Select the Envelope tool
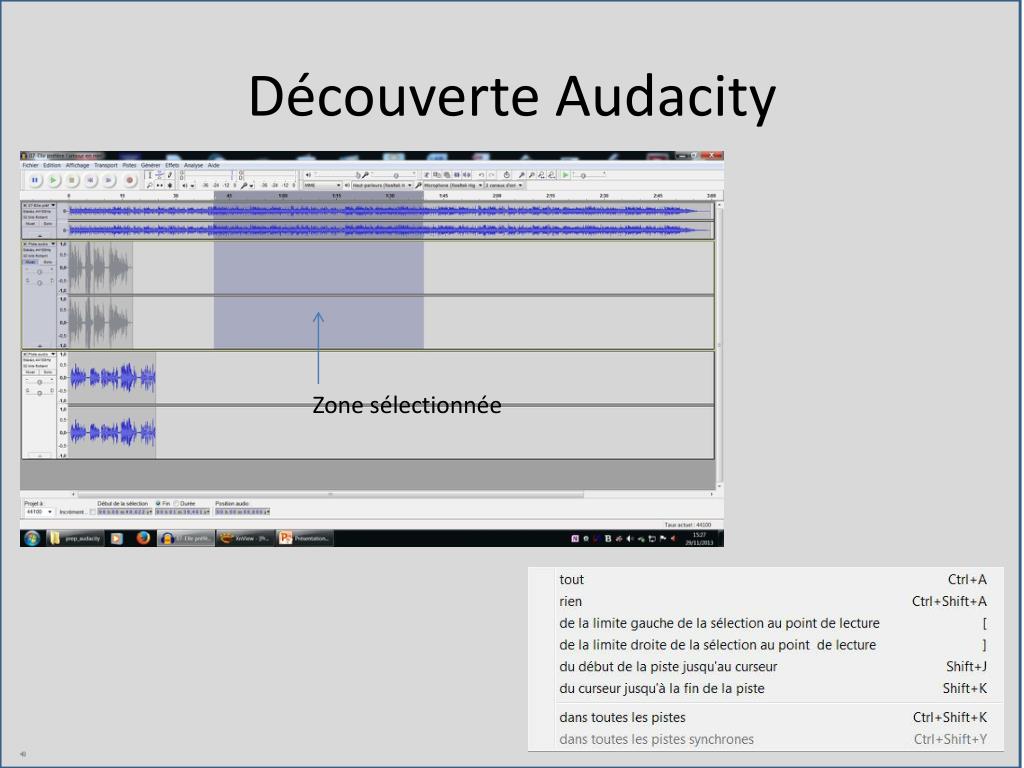The height and width of the screenshot is (768, 1024). tap(159, 175)
